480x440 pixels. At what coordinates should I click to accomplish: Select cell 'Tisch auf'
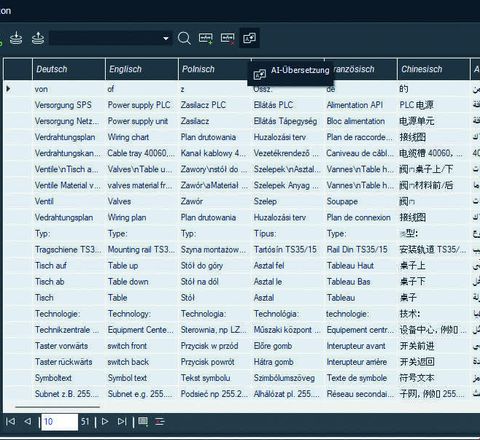point(69,265)
